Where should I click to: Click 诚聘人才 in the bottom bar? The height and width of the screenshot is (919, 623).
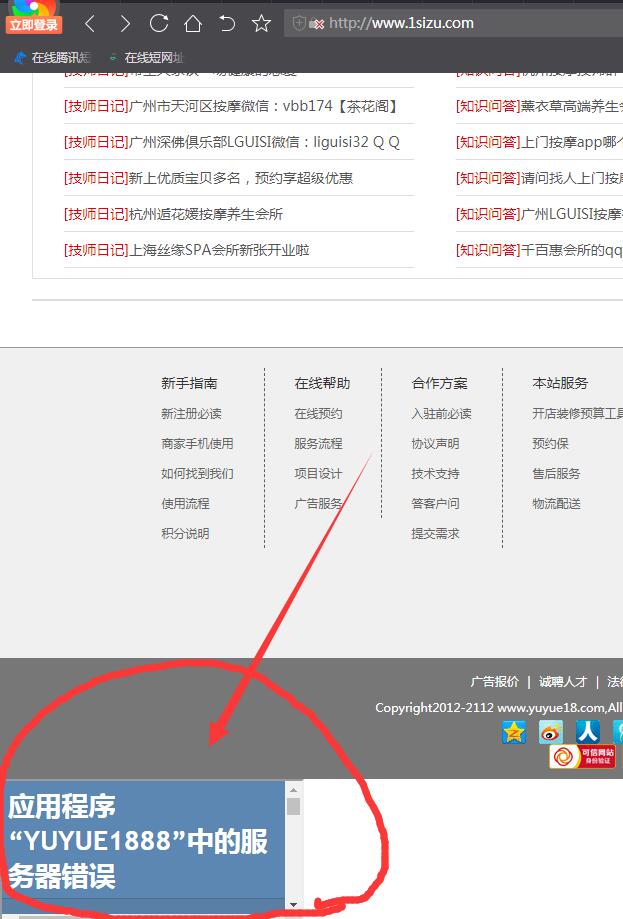click(563, 682)
